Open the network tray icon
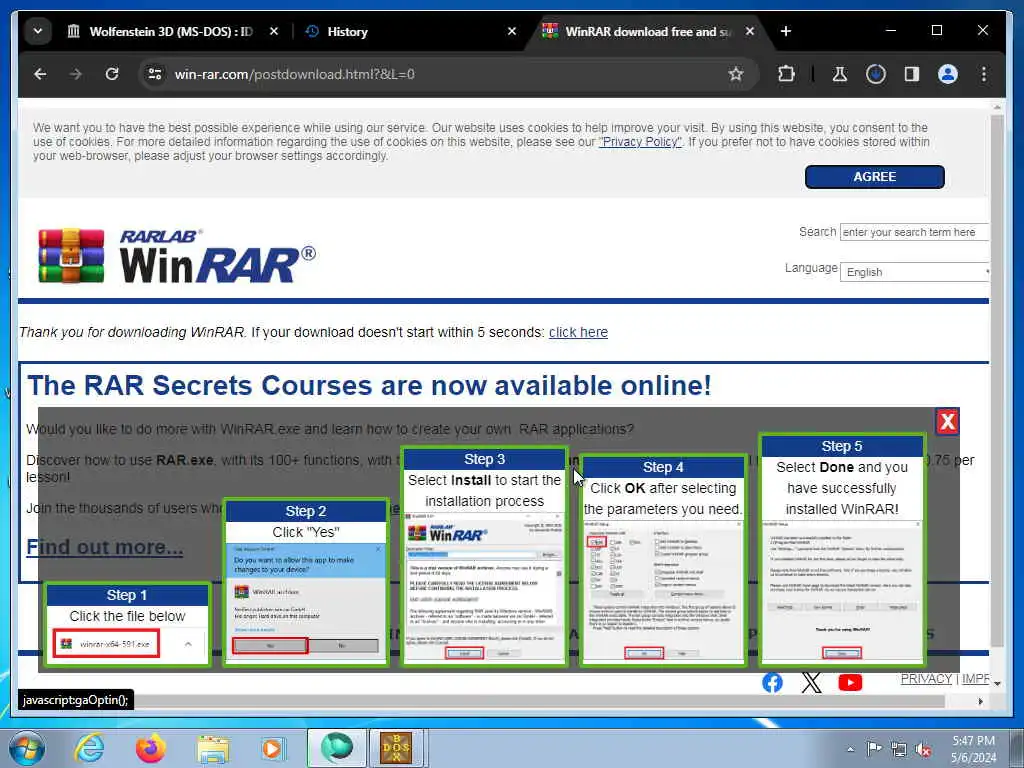Screen dimensions: 1024x768 pyautogui.click(x=899, y=749)
